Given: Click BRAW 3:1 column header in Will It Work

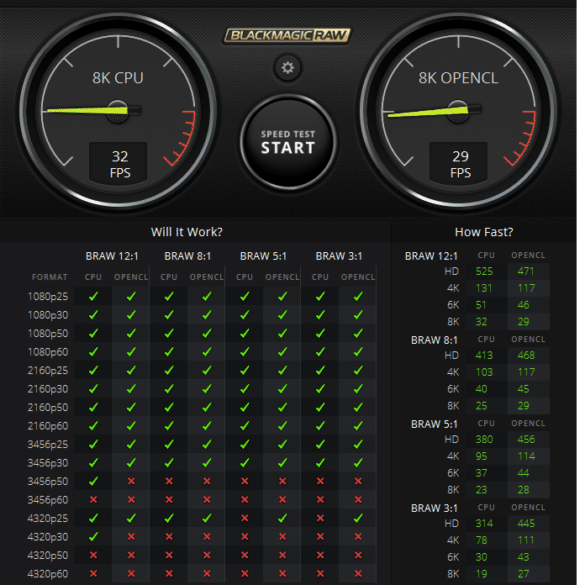Looking at the screenshot, I should (x=339, y=256).
